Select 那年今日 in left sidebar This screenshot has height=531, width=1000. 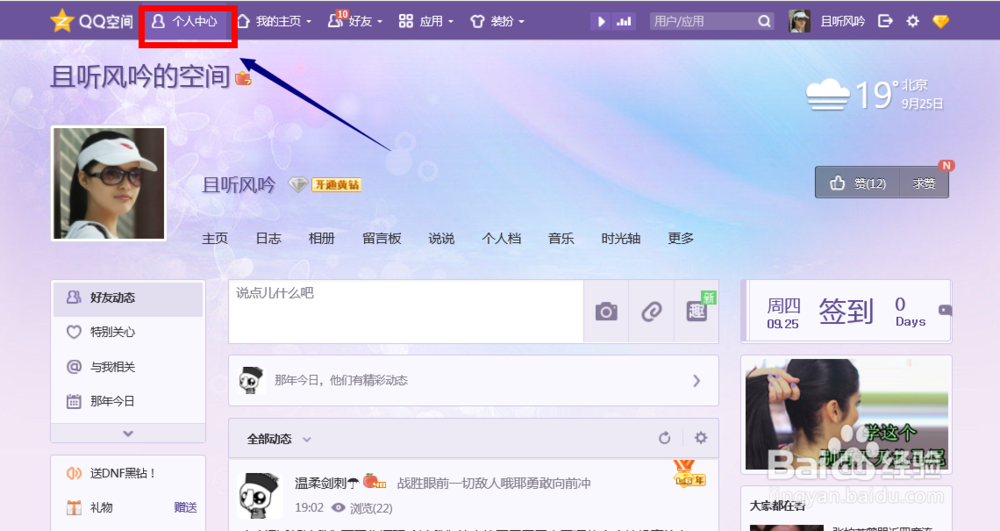[128, 401]
